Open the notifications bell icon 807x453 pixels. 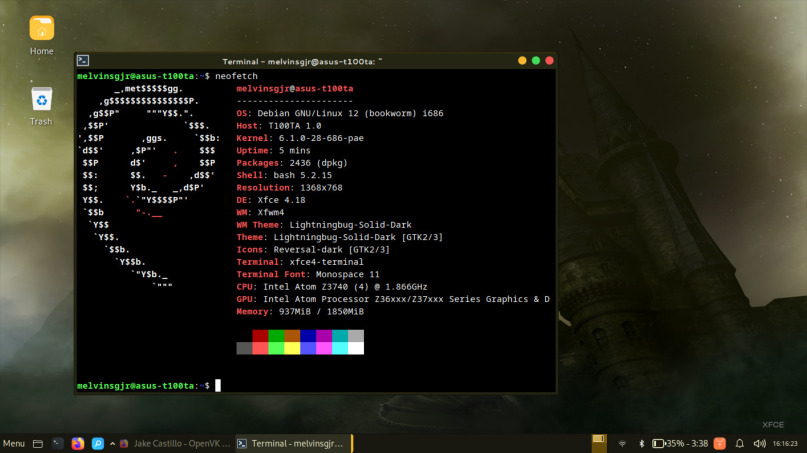(x=739, y=443)
